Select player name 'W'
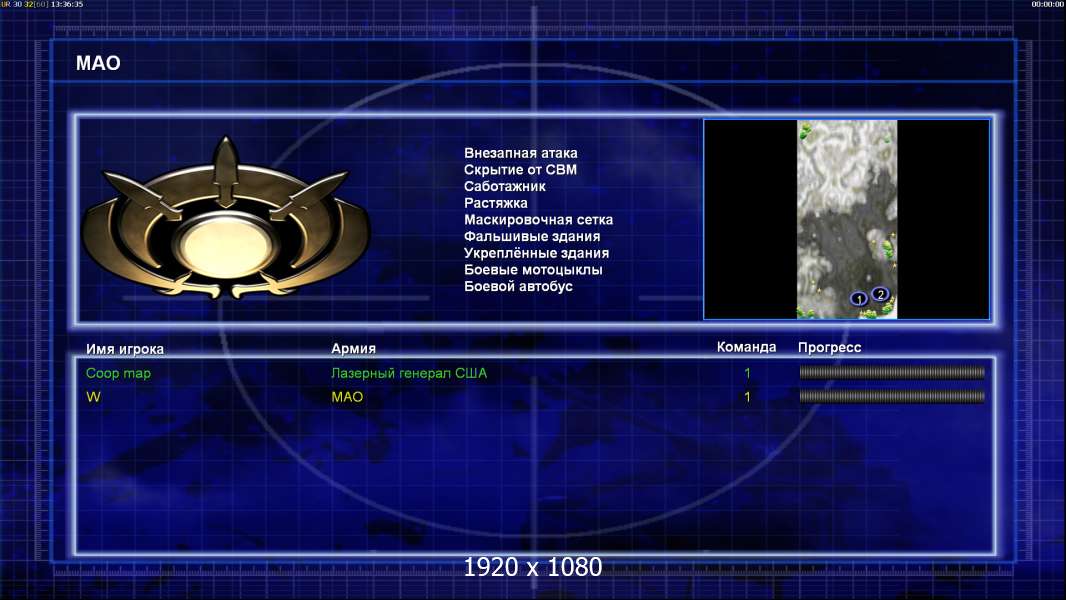1066x600 pixels. point(93,397)
